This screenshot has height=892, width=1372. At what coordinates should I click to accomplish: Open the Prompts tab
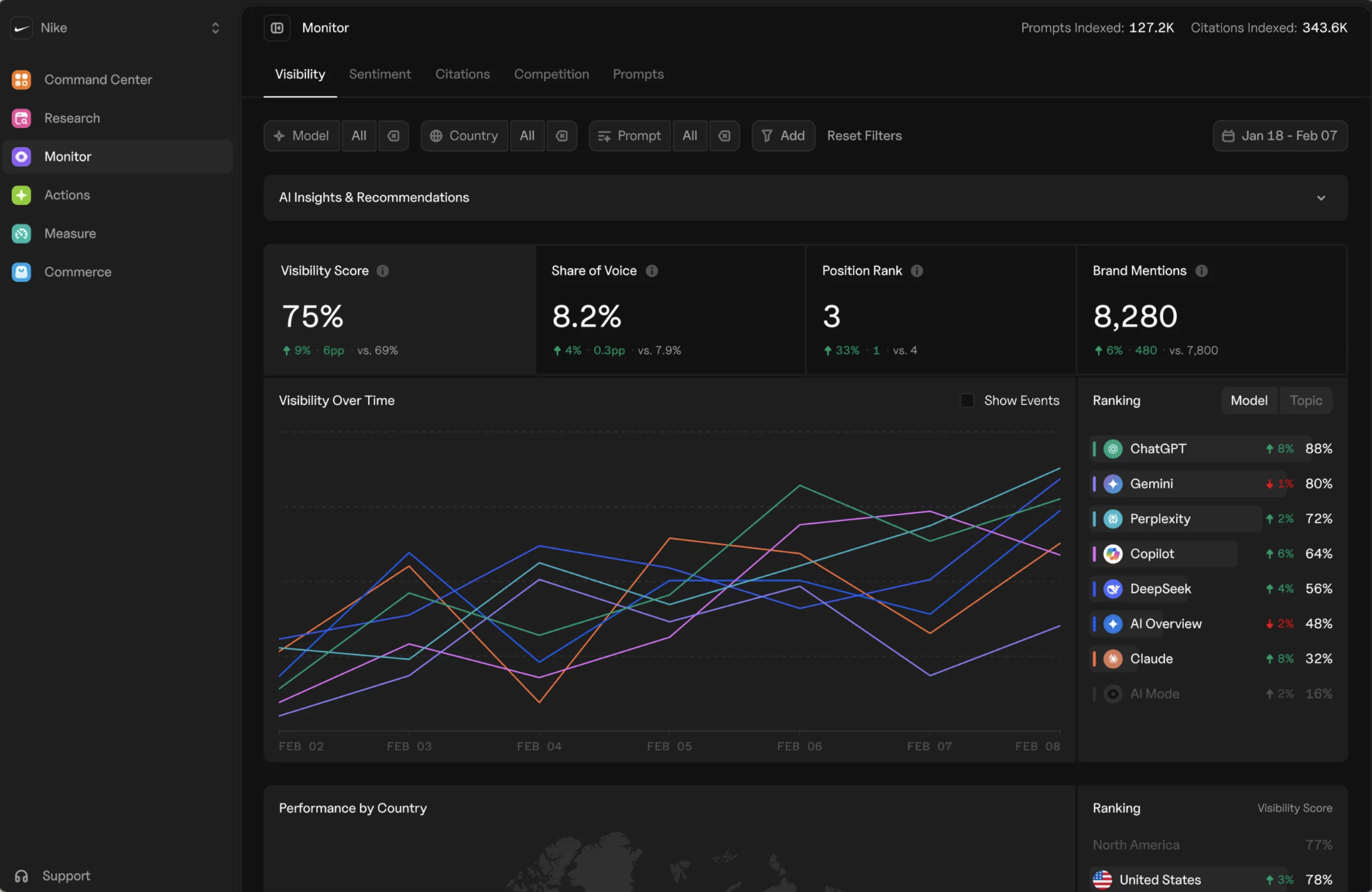click(x=638, y=74)
